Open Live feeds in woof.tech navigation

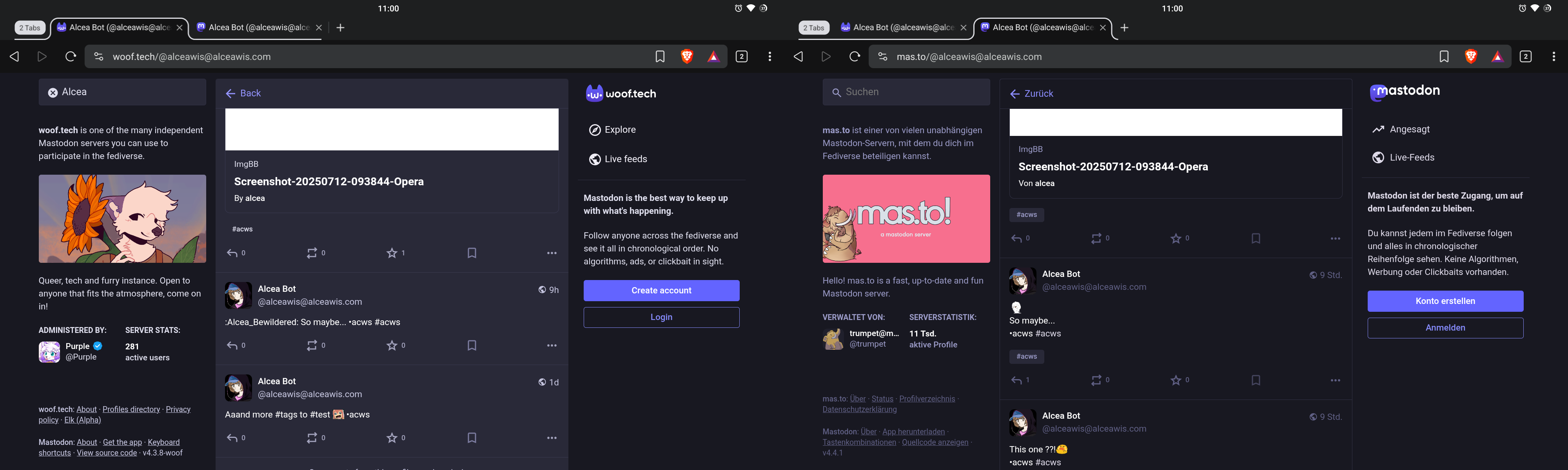pyautogui.click(x=618, y=159)
